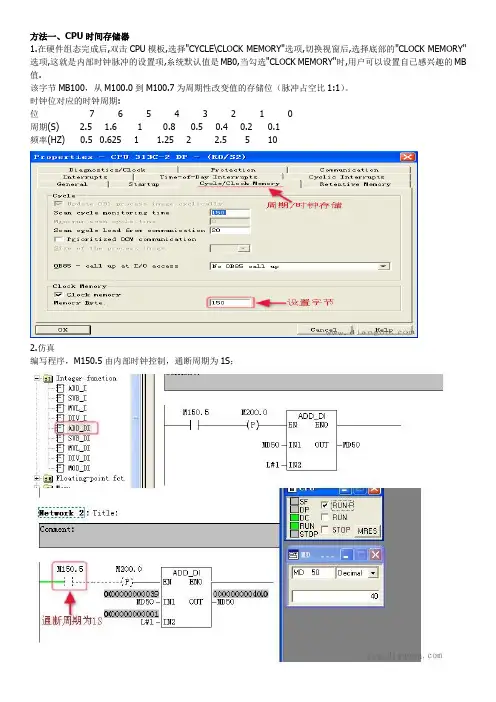The image size is (496, 702).
Task: Select DIV_DI function block item
Action: coord(78,458)
